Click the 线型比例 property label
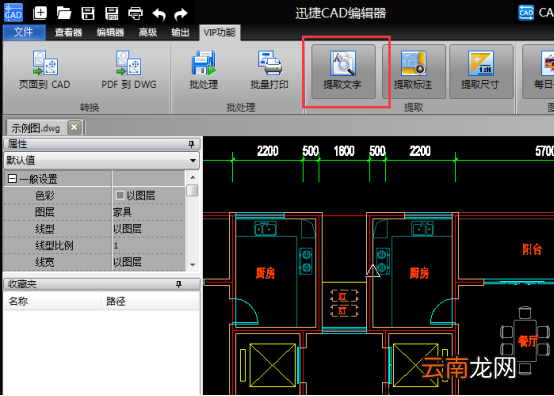554x396 pixels. (x=54, y=246)
